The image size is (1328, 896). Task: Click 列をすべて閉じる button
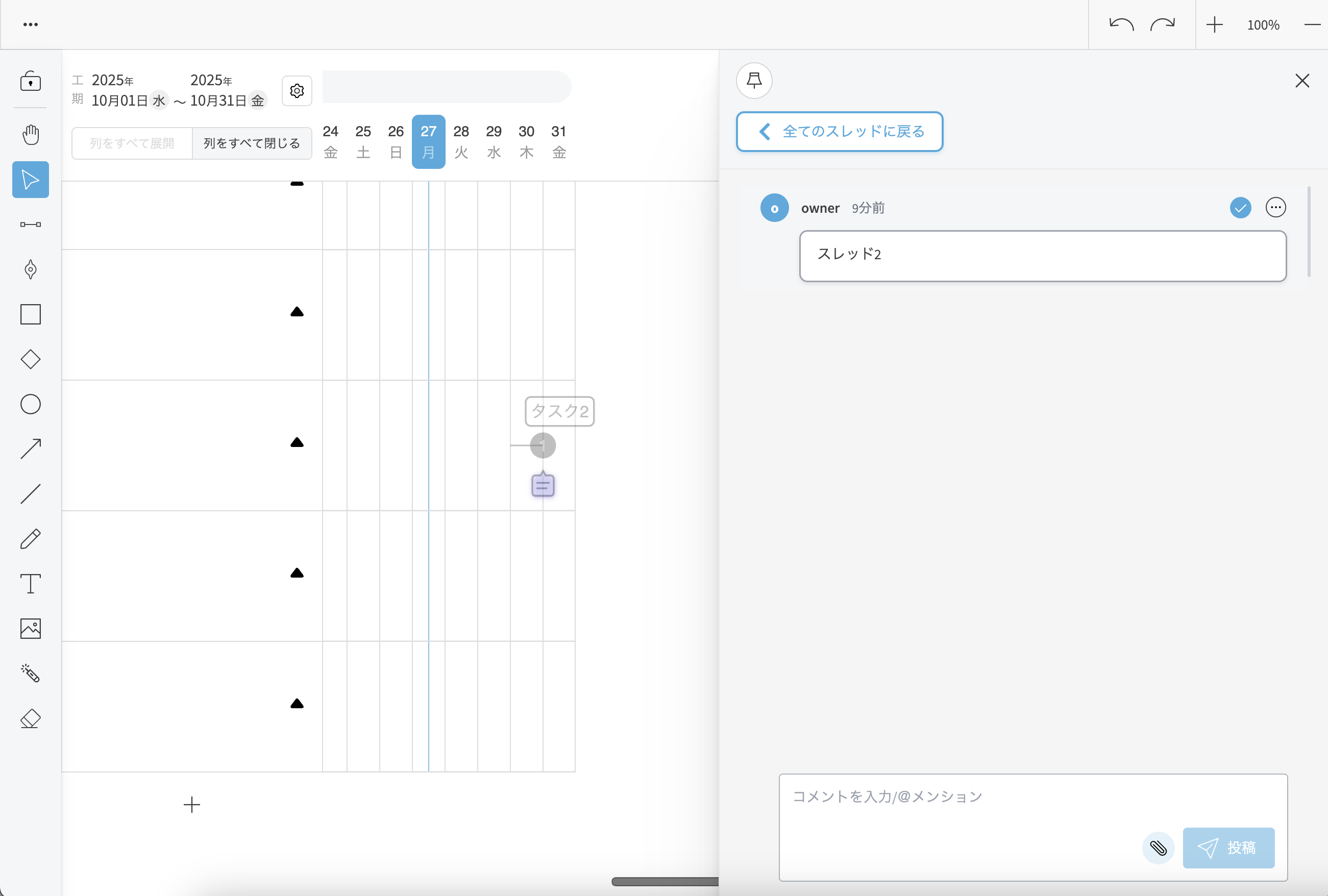(252, 143)
